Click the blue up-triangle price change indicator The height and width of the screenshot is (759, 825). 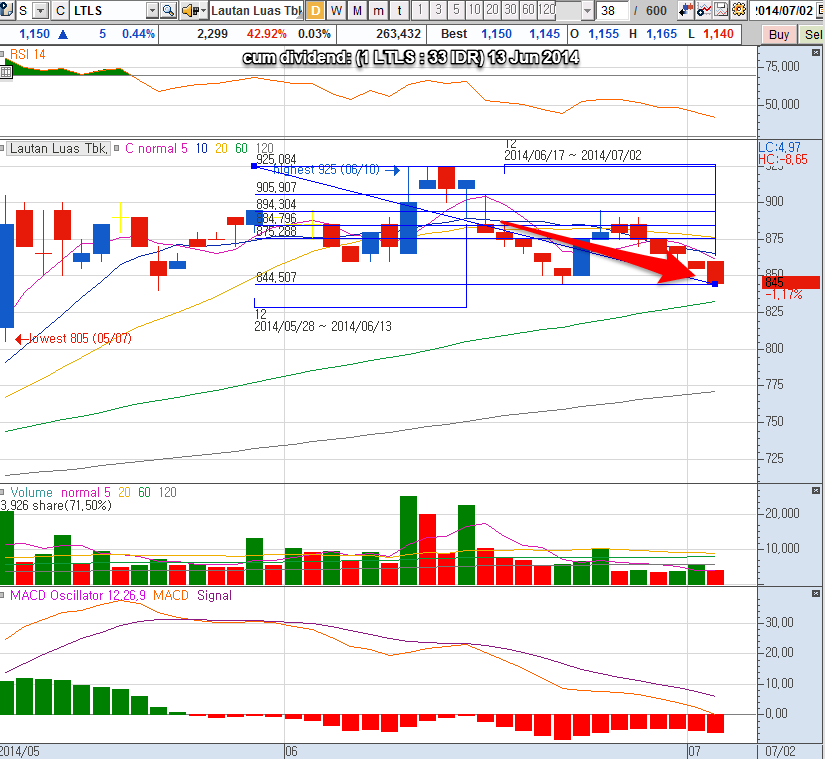pyautogui.click(x=63, y=35)
